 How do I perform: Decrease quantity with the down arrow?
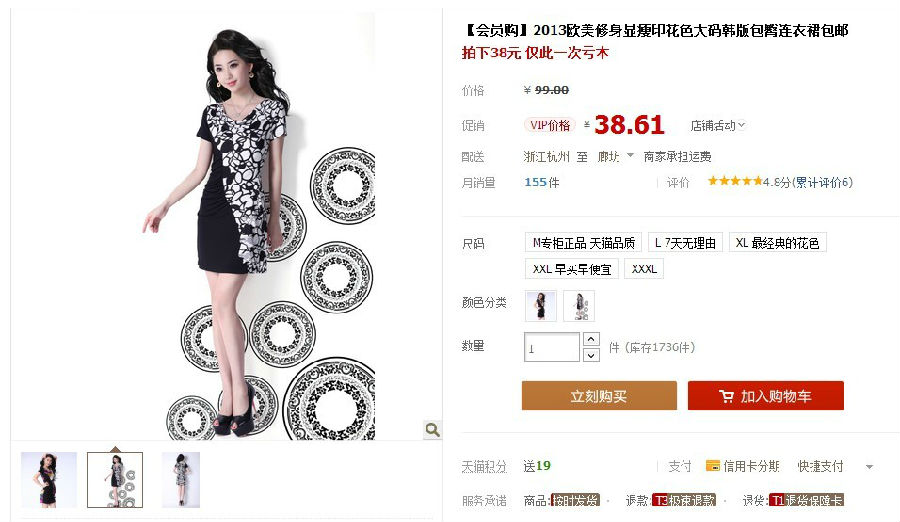click(x=591, y=355)
